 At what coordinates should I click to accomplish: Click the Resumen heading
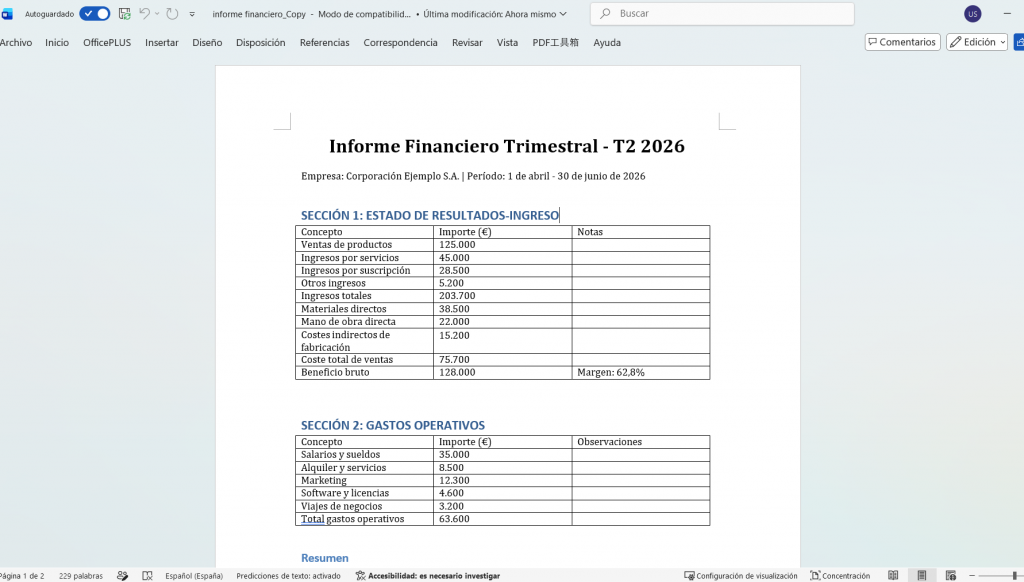[325, 558]
